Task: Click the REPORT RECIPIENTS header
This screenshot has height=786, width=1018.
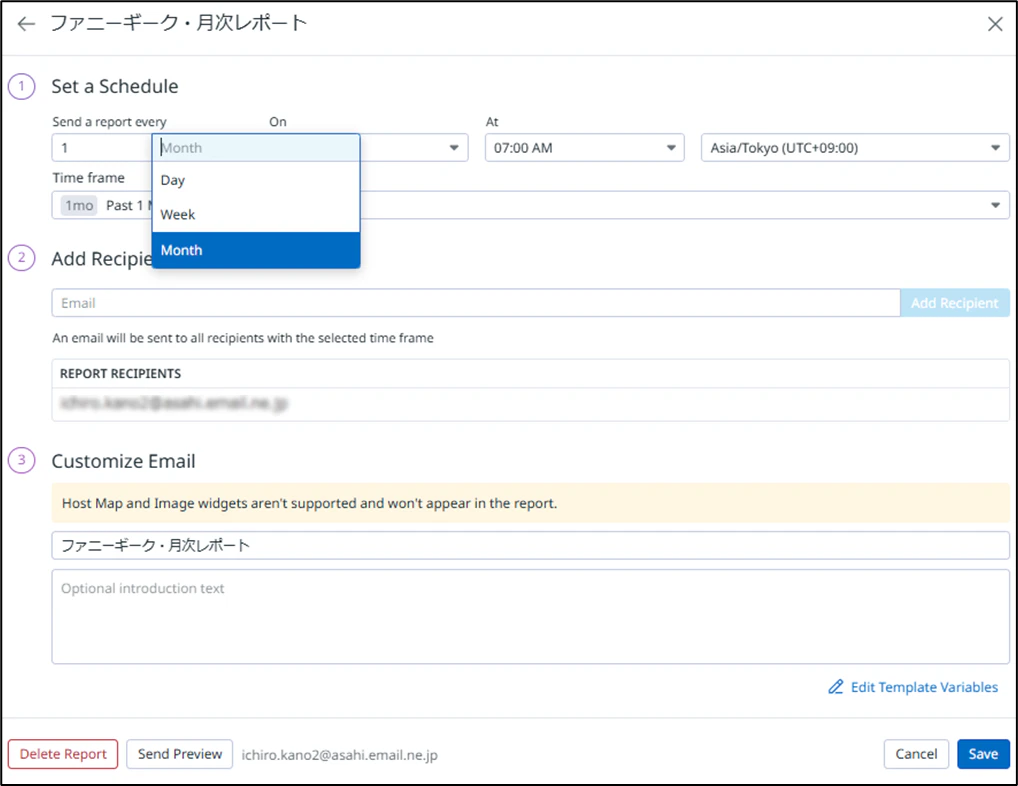Action: [121, 374]
